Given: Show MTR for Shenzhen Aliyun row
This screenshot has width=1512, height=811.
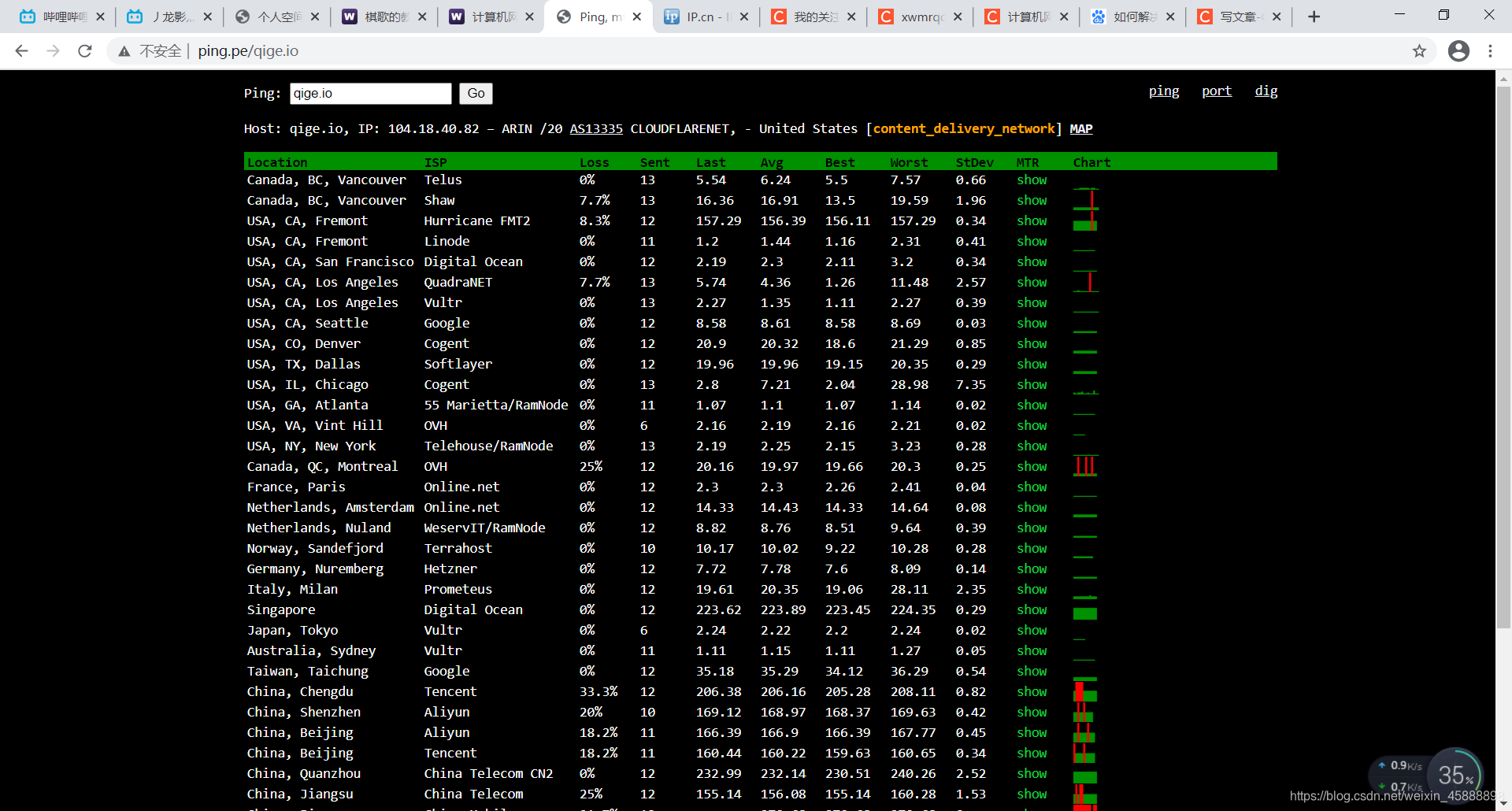Looking at the screenshot, I should click(x=1032, y=713).
